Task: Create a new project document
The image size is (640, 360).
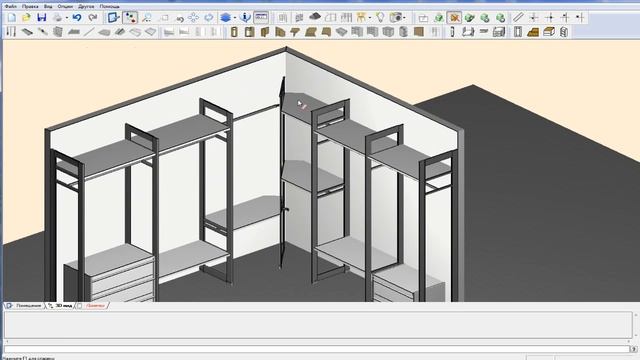Action: pos(11,18)
